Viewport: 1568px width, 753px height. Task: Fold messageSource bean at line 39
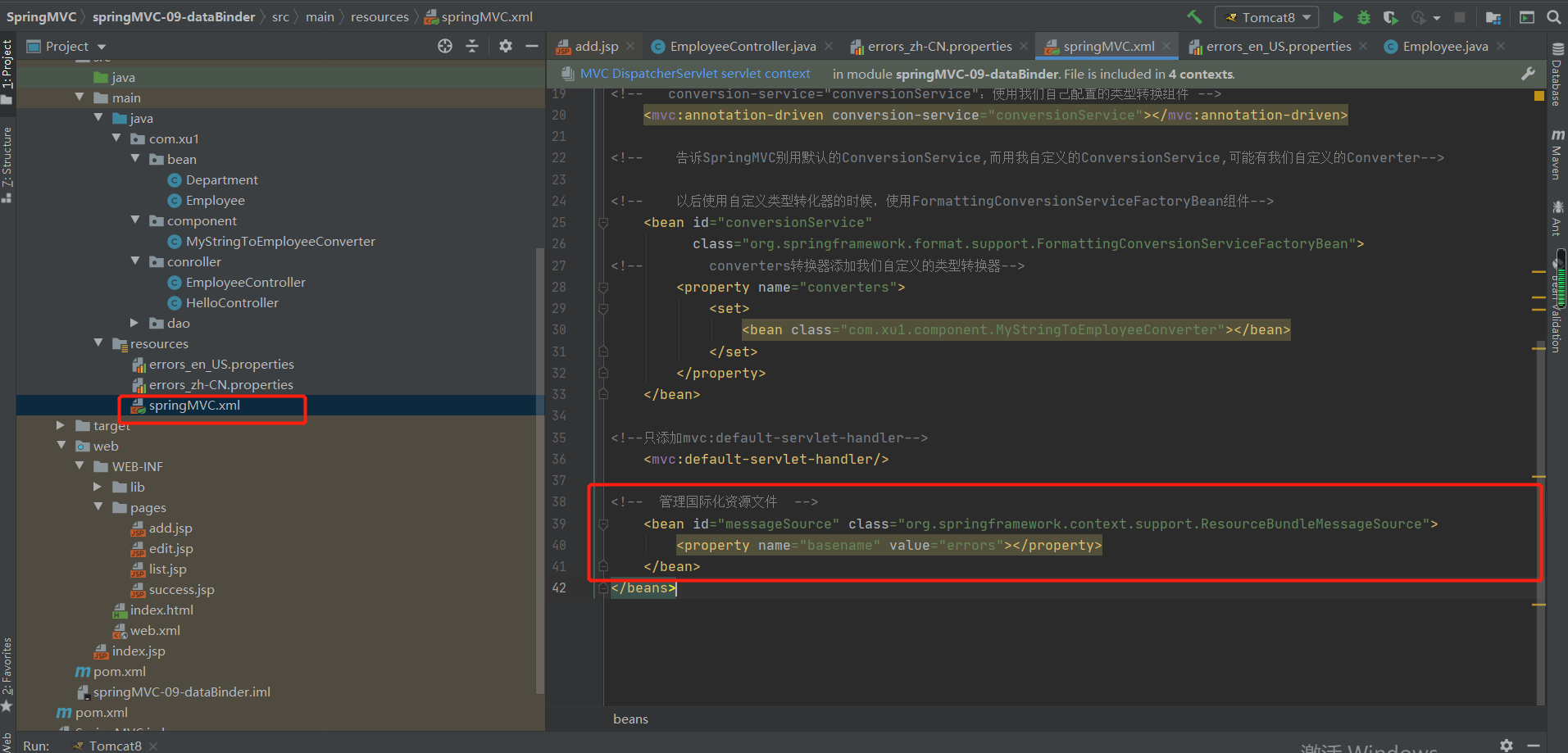(603, 524)
